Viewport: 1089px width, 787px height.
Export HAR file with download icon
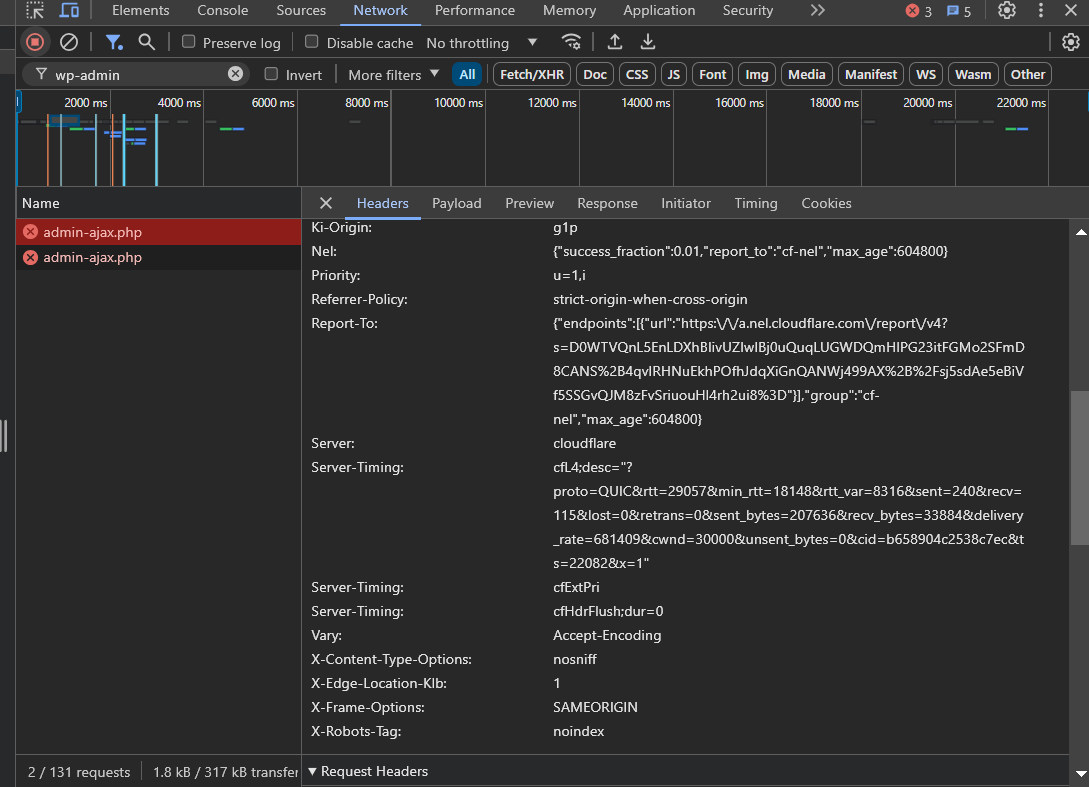pos(648,42)
